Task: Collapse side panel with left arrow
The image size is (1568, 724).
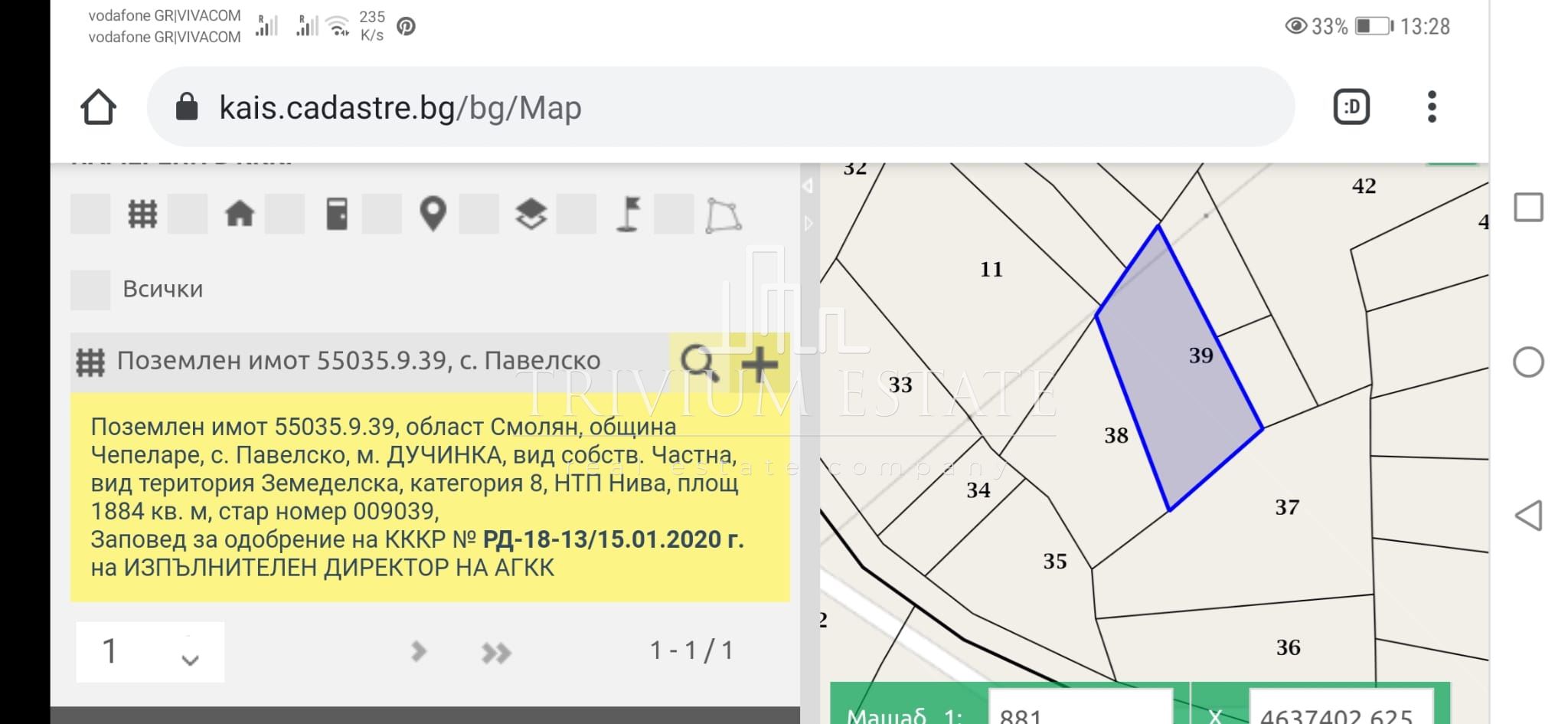Action: point(807,186)
